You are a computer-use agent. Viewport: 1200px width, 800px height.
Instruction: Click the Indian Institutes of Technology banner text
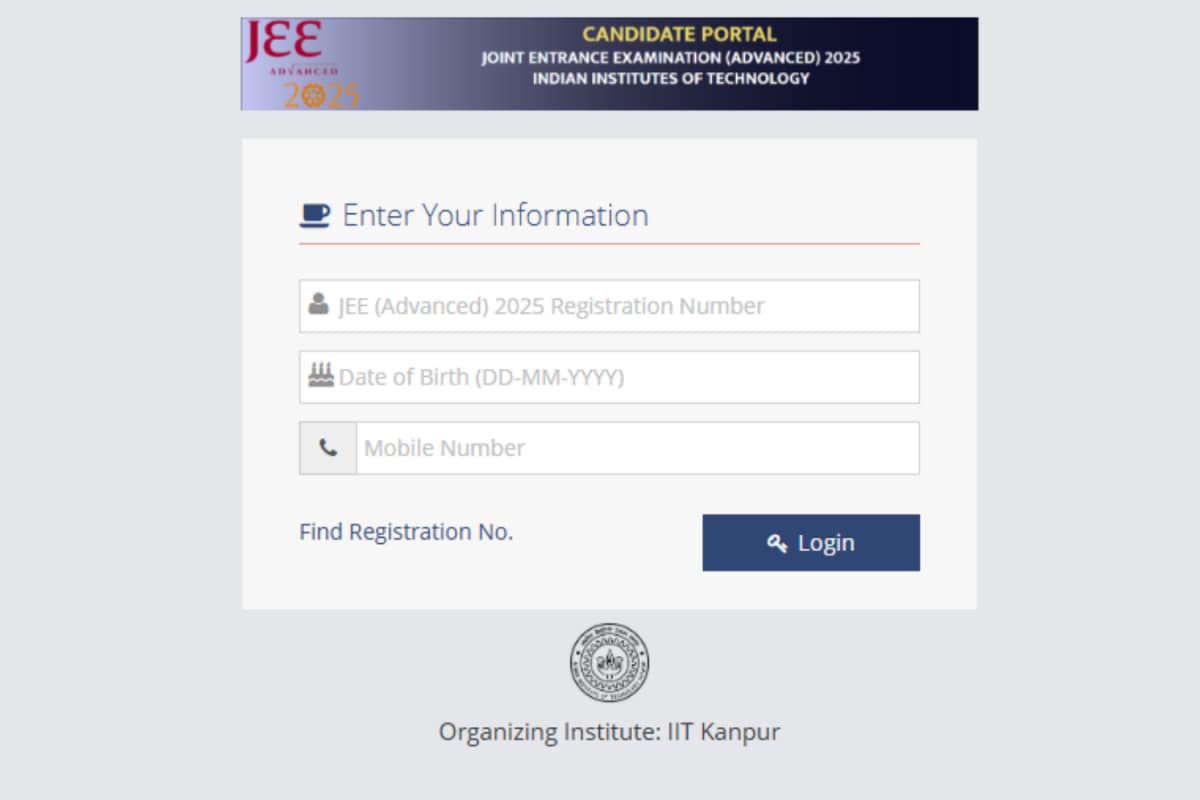pos(671,78)
